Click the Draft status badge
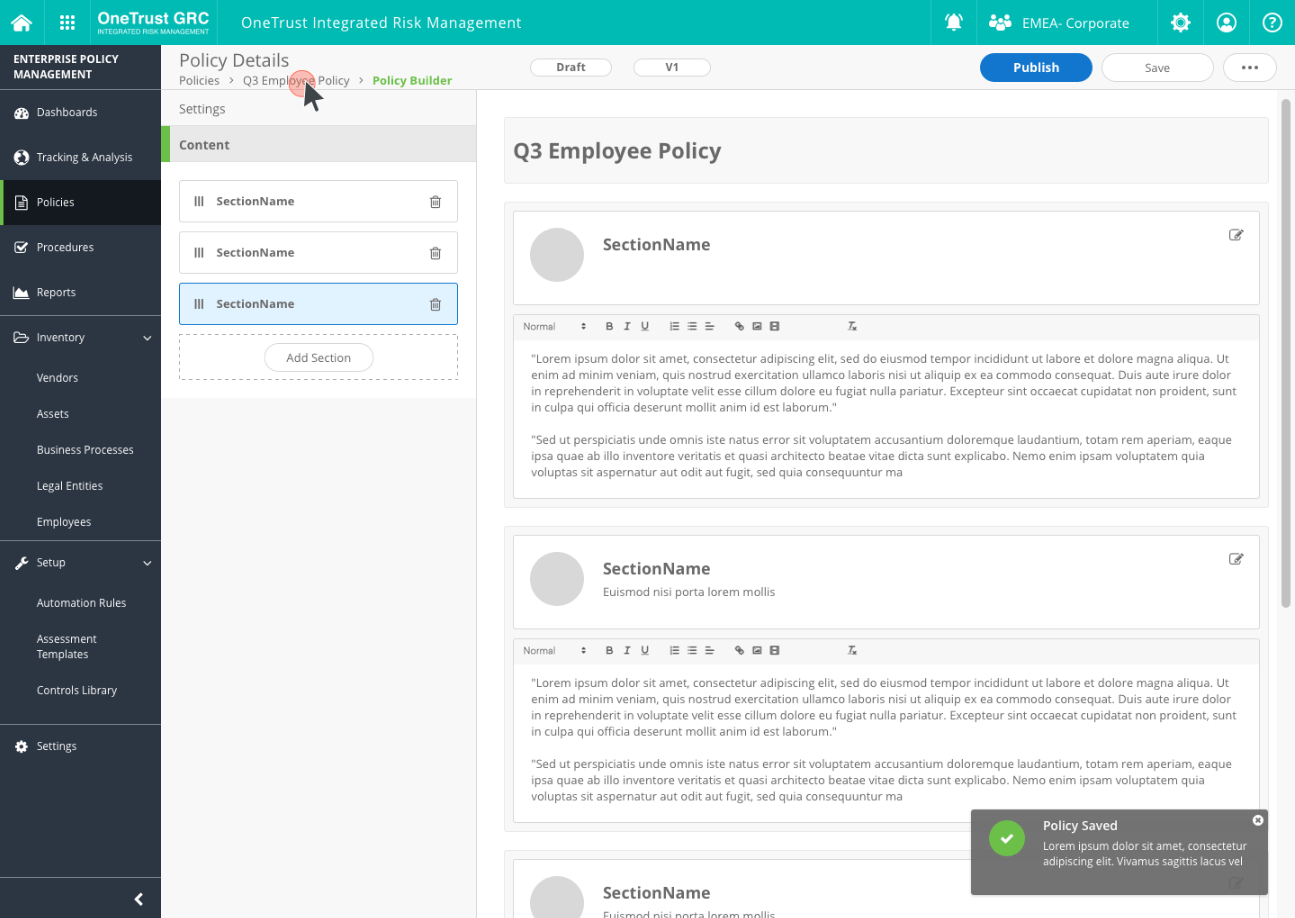The height and width of the screenshot is (918, 1295). tap(571, 67)
